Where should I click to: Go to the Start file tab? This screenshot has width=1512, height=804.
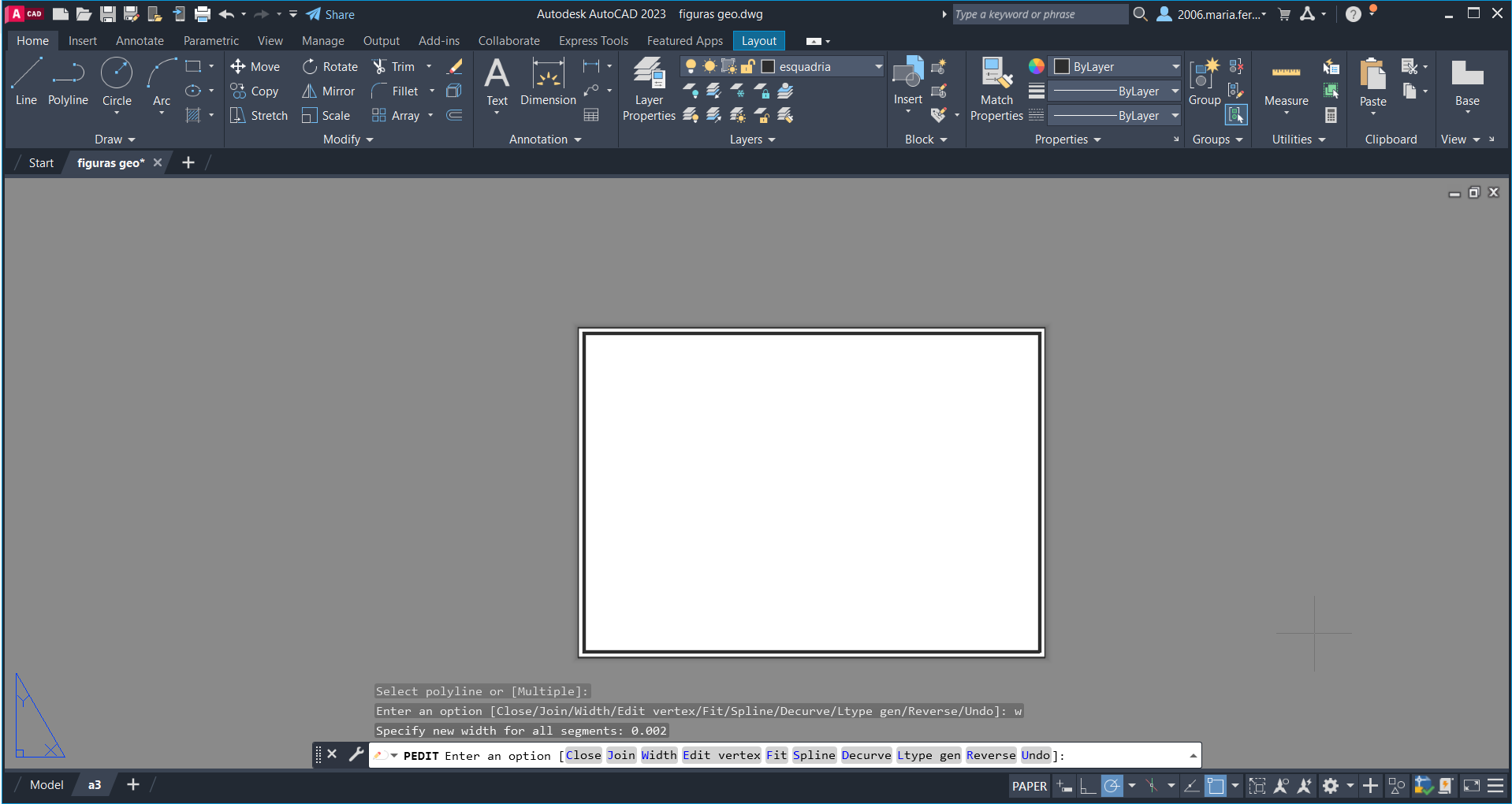coord(41,163)
